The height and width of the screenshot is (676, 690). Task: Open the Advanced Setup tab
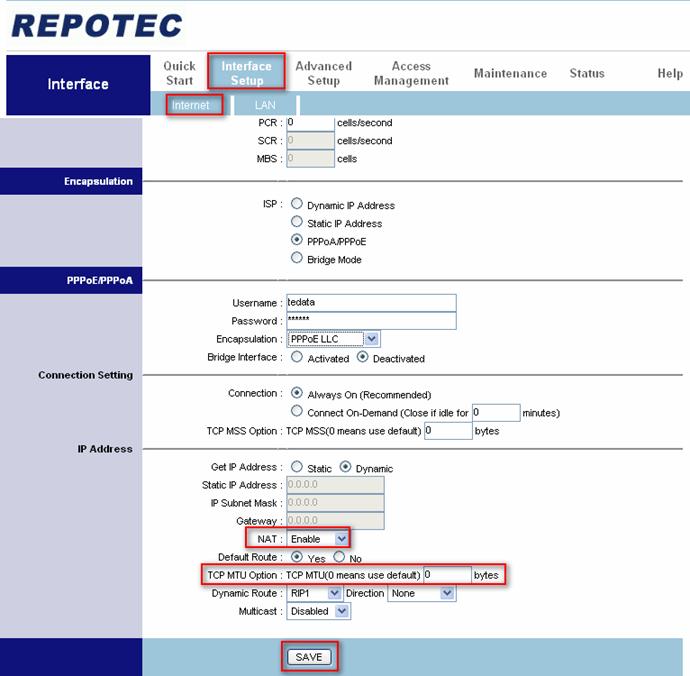(x=323, y=73)
